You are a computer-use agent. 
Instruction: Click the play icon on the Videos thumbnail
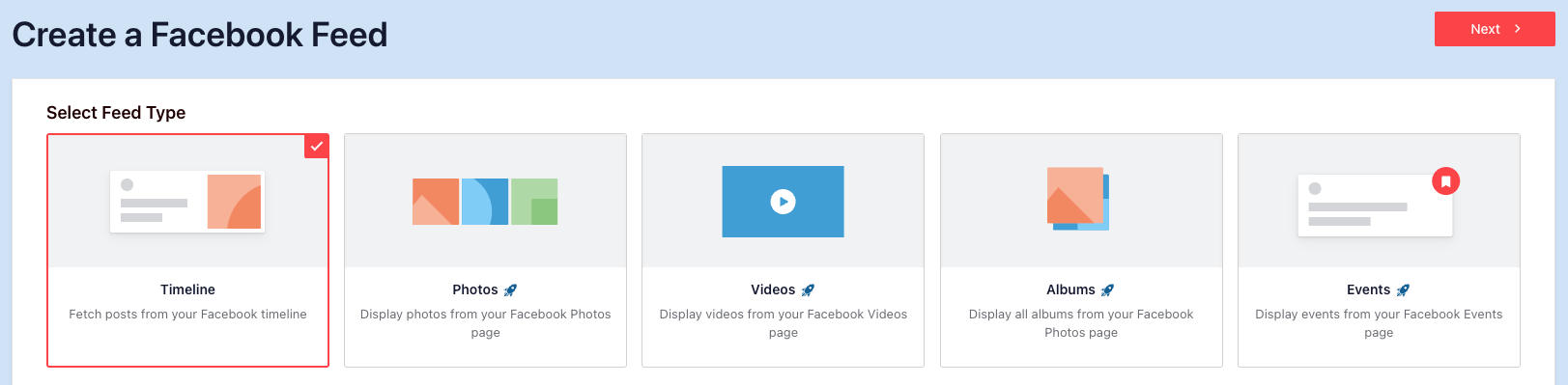pos(784,202)
